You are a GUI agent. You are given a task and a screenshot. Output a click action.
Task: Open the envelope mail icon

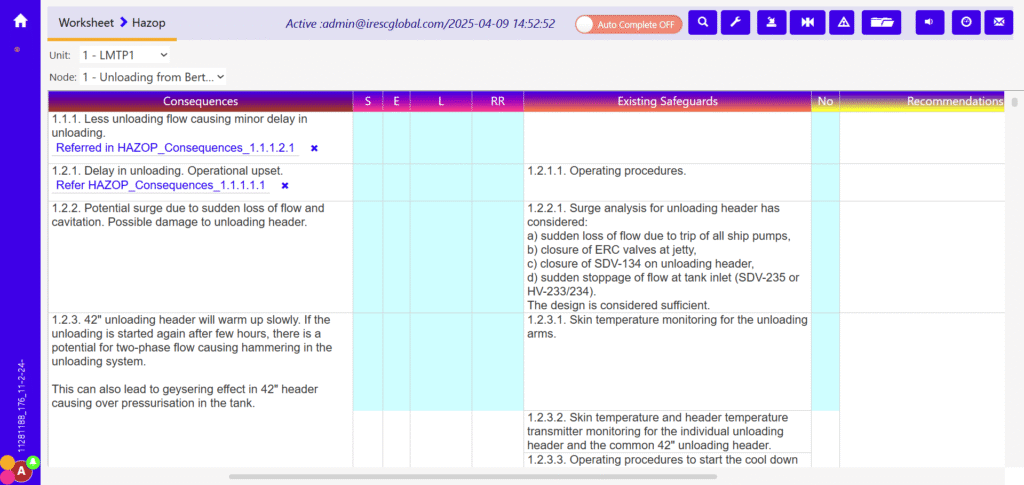997,22
